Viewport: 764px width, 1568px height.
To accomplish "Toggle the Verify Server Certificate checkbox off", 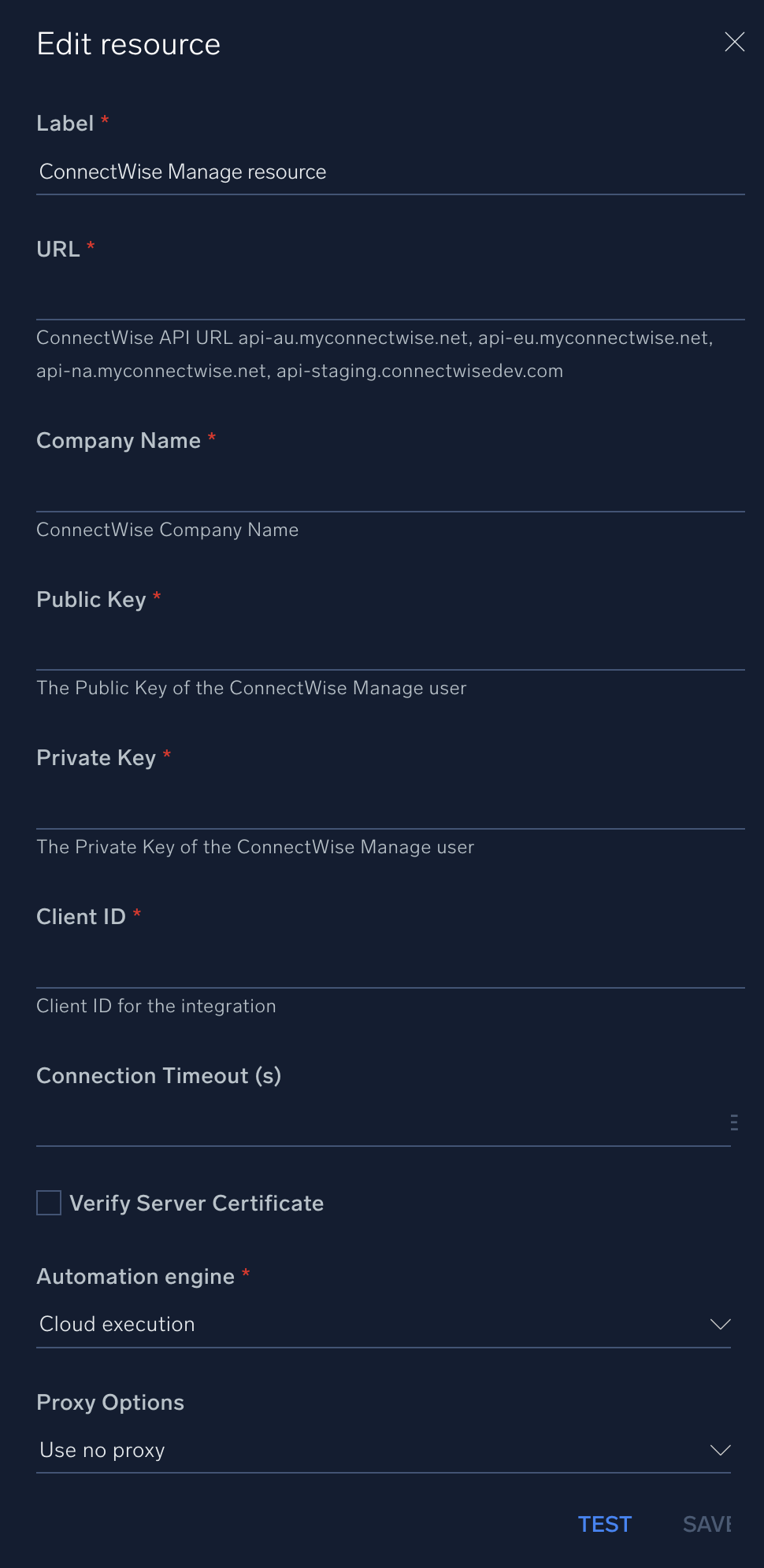I will tap(48, 1203).
